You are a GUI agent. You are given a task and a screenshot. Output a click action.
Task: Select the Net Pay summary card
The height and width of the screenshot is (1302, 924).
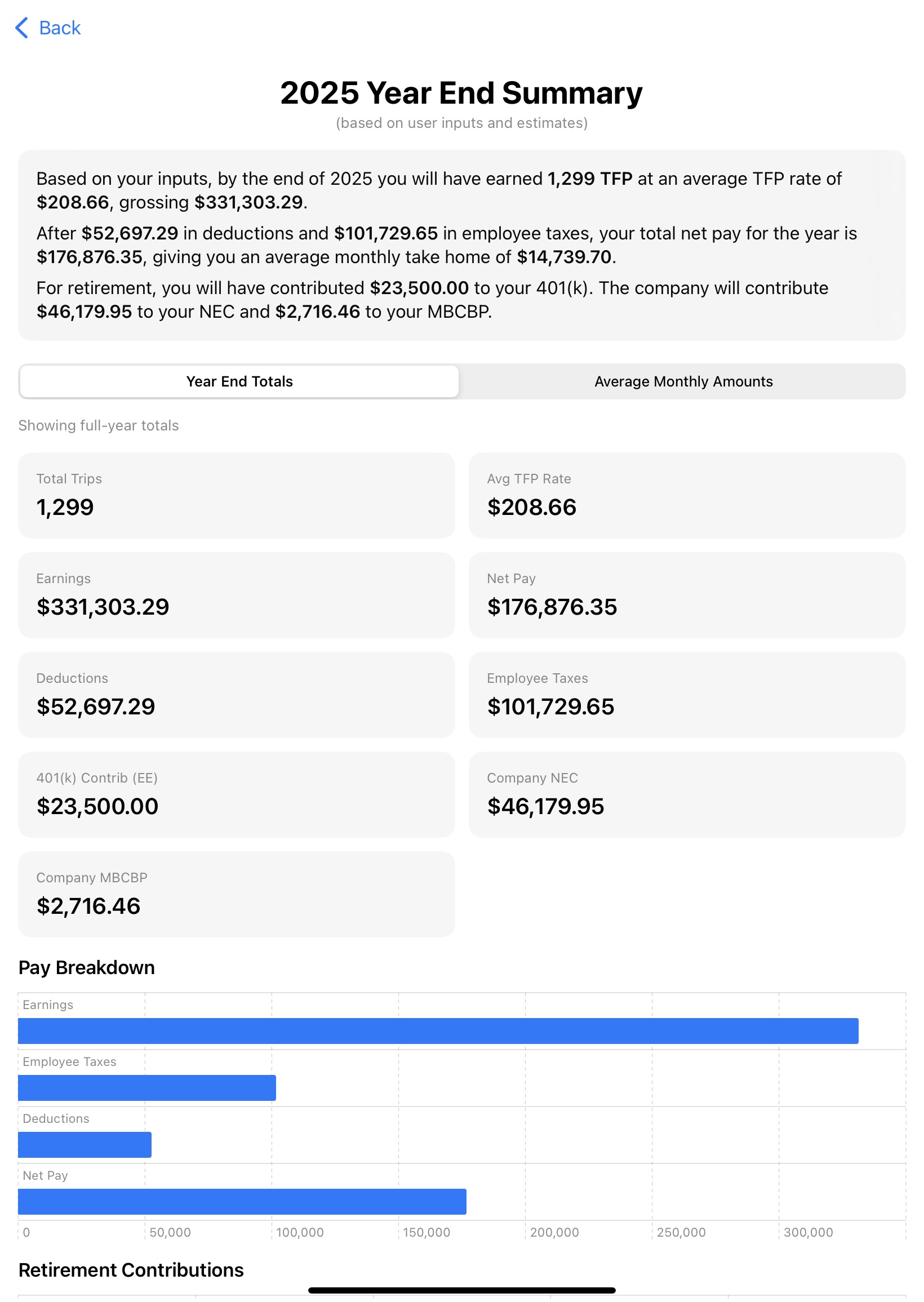(687, 594)
